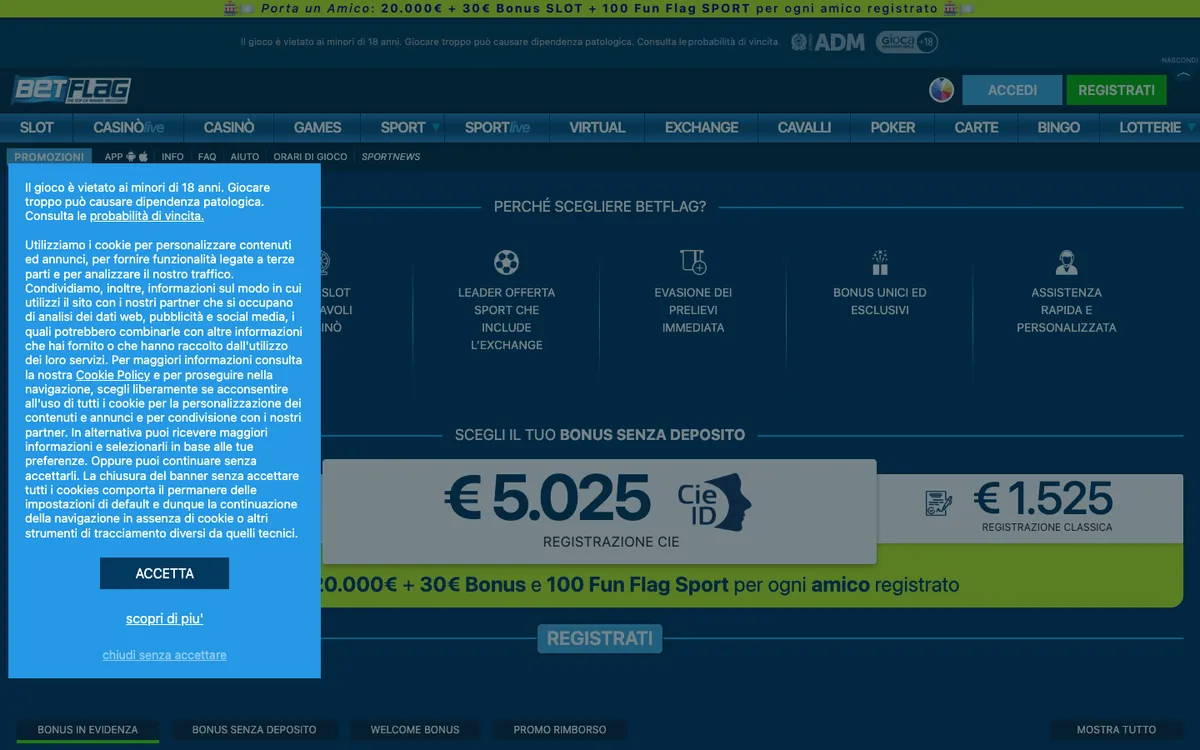Click the Assistenza Rapida support agent icon
Screen dimensions: 1200x750
pyautogui.click(x=1066, y=262)
